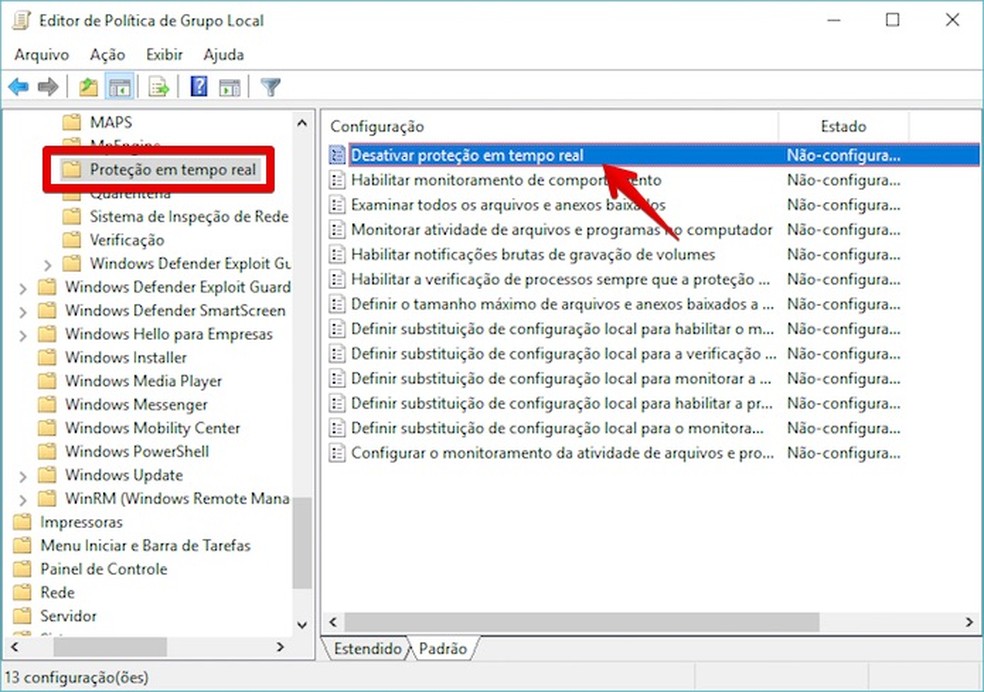Select the Windows Update folder

point(123,475)
